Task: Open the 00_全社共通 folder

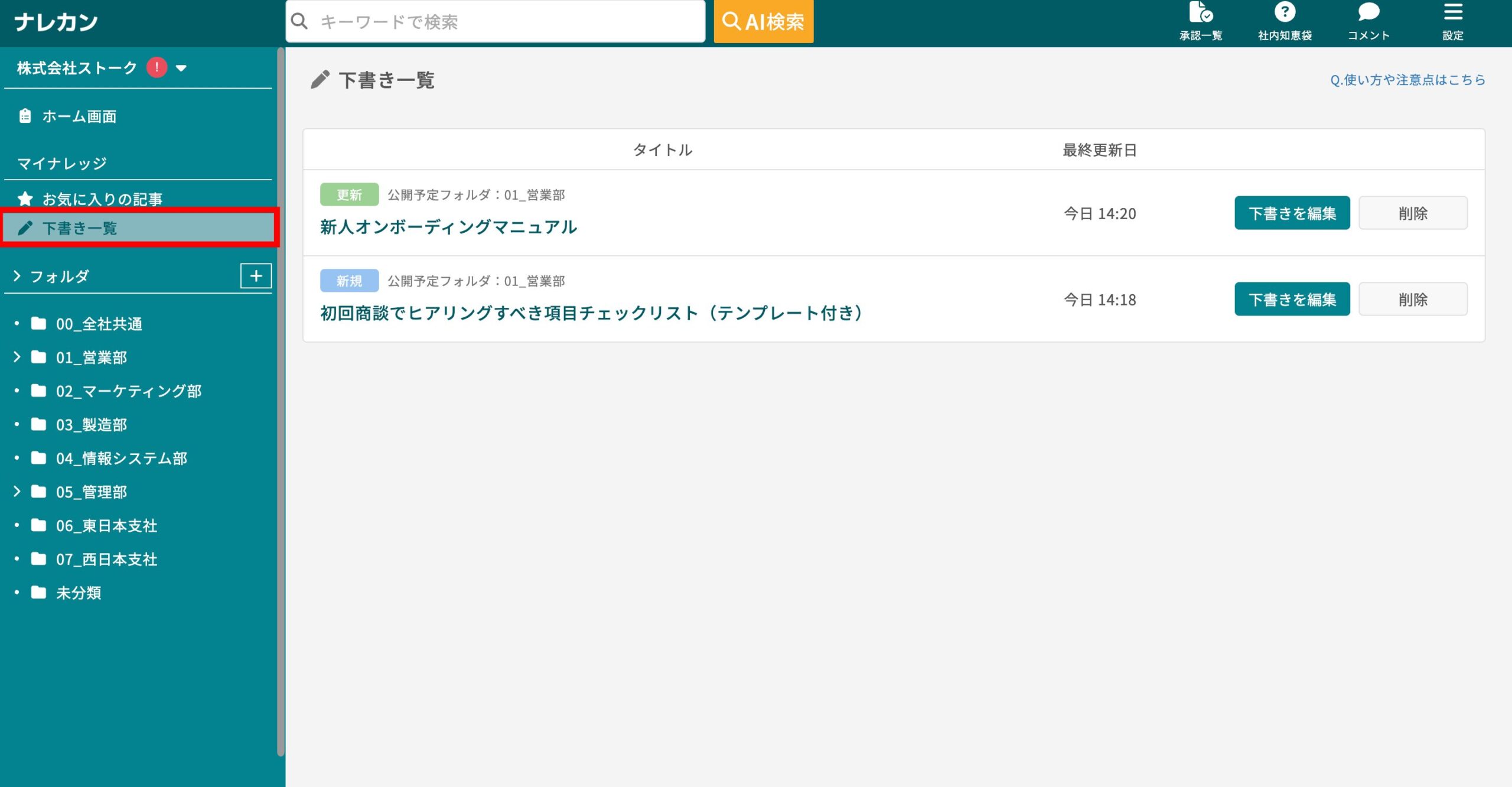Action: (99, 324)
